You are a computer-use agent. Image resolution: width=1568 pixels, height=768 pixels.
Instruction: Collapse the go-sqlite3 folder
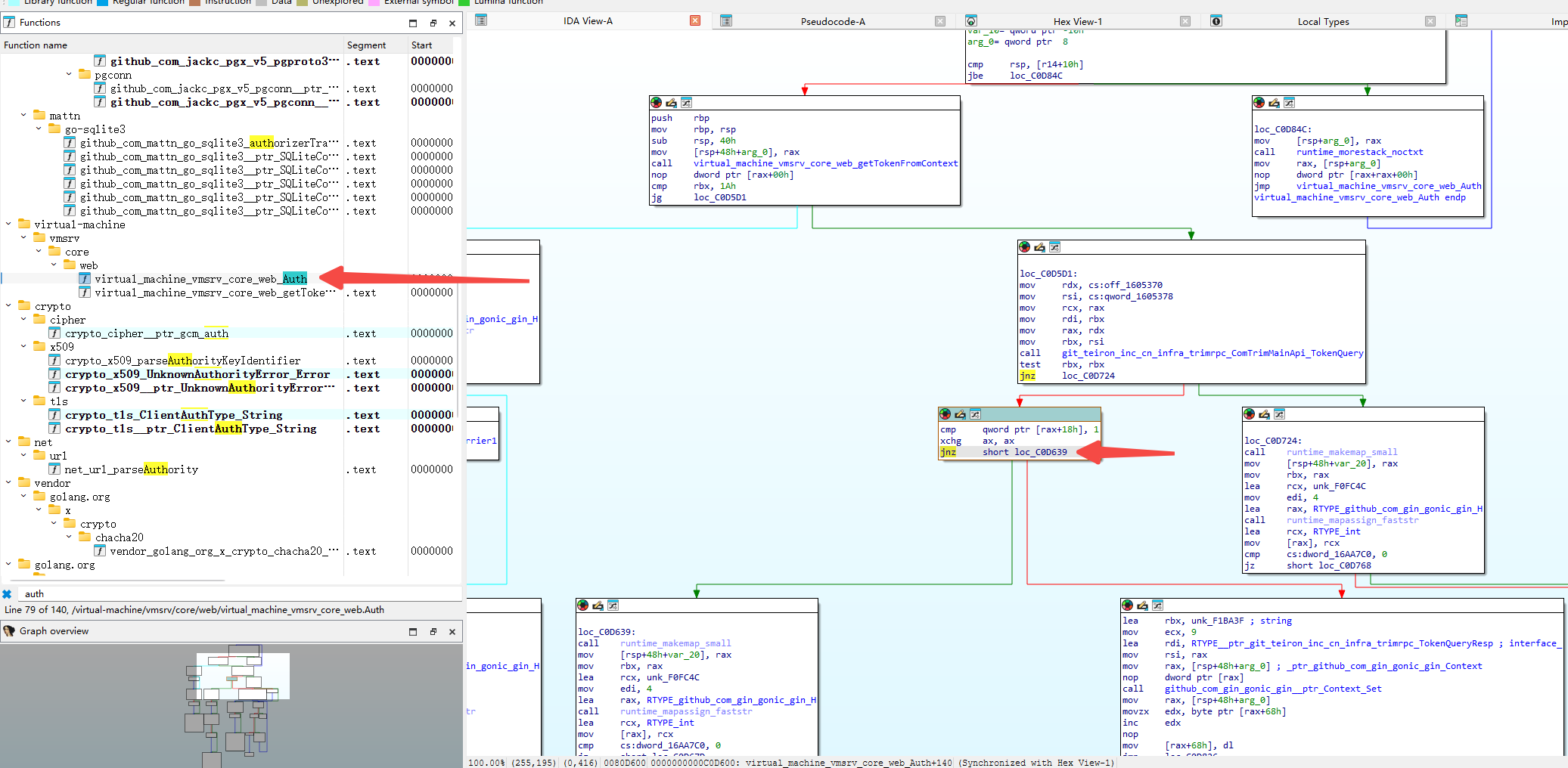(39, 129)
